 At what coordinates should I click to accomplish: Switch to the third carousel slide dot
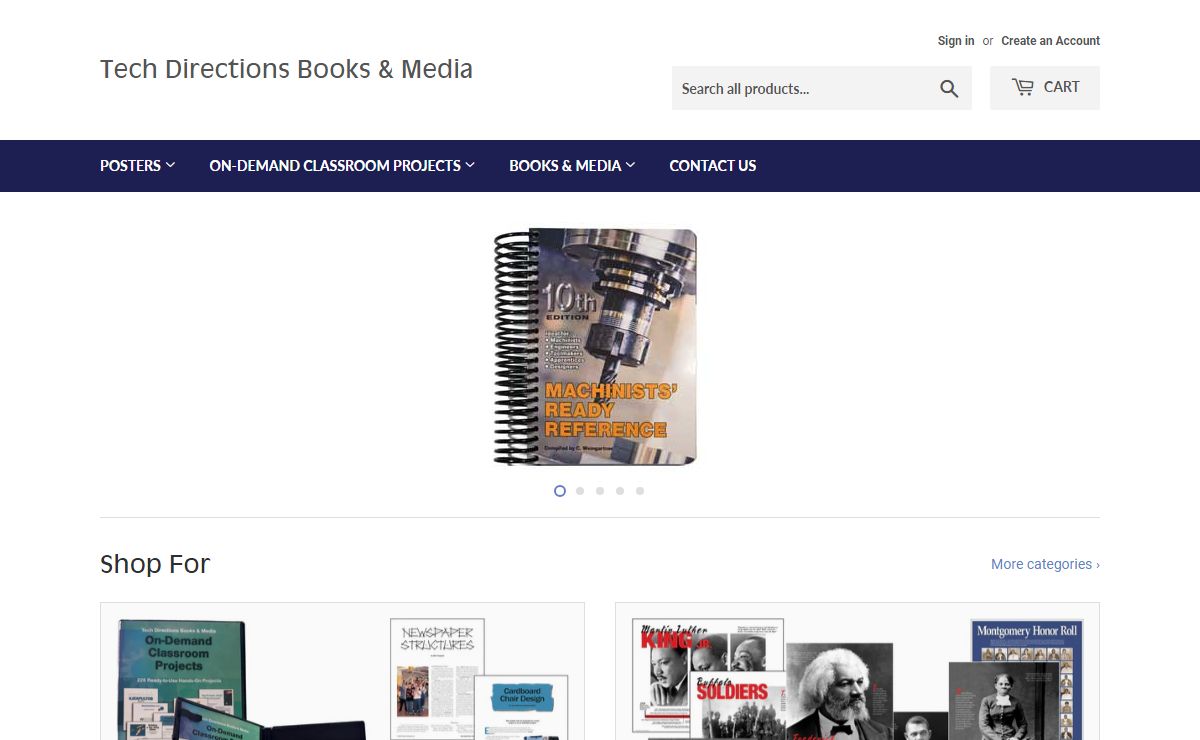[600, 491]
